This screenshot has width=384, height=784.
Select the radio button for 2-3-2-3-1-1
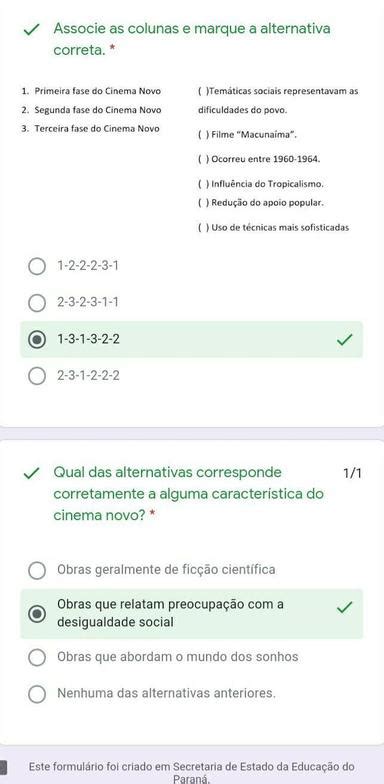click(37, 302)
